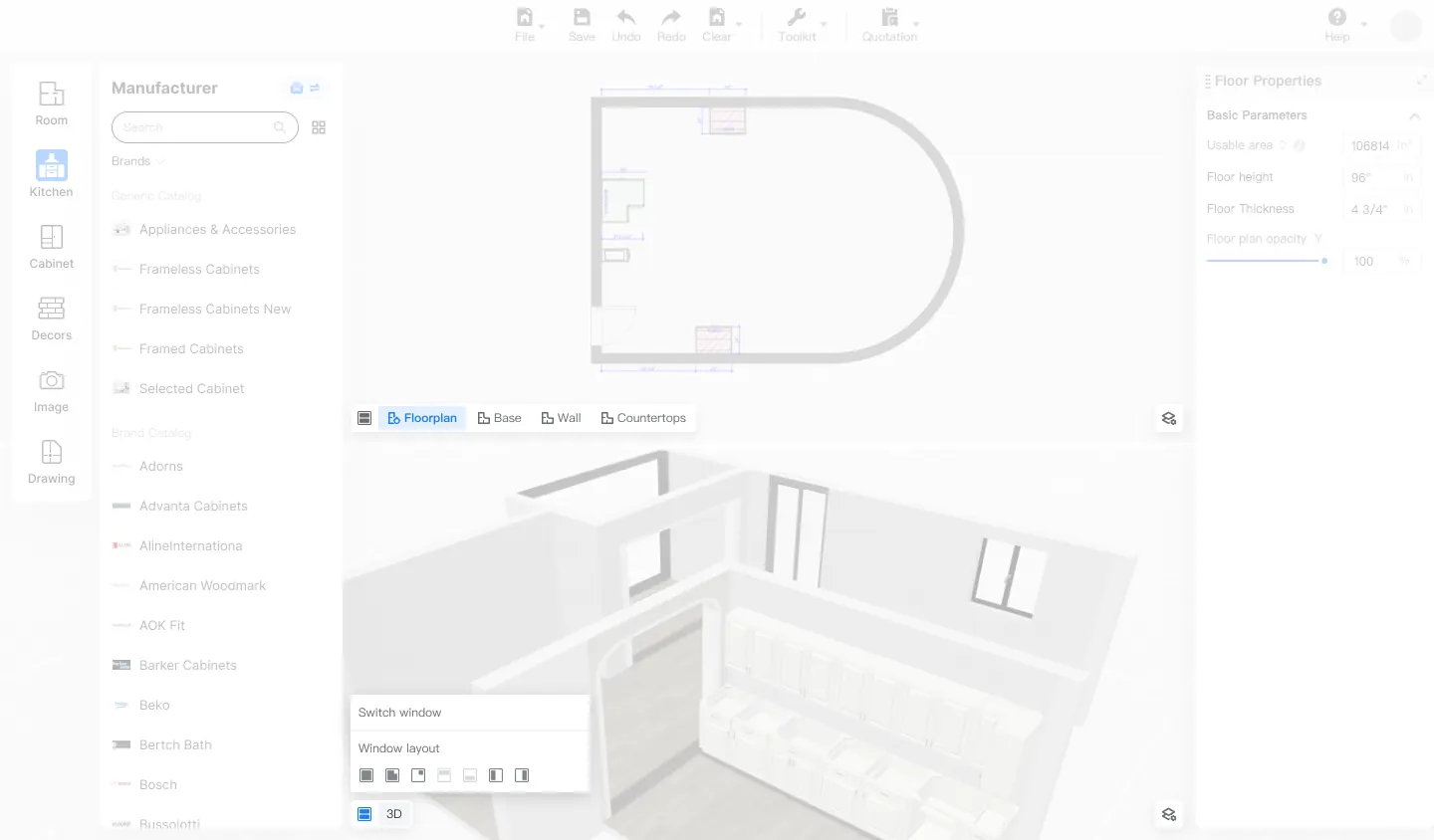Open the Drawing sidebar tool
This screenshot has width=1434, height=840.
[52, 462]
